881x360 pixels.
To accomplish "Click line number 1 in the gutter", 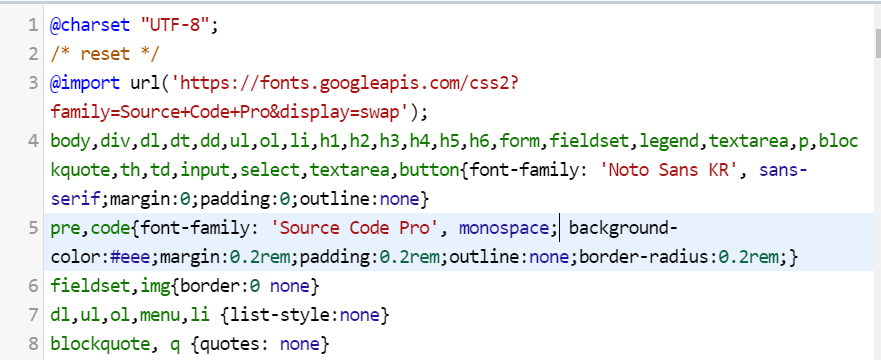I will click(x=33, y=25).
